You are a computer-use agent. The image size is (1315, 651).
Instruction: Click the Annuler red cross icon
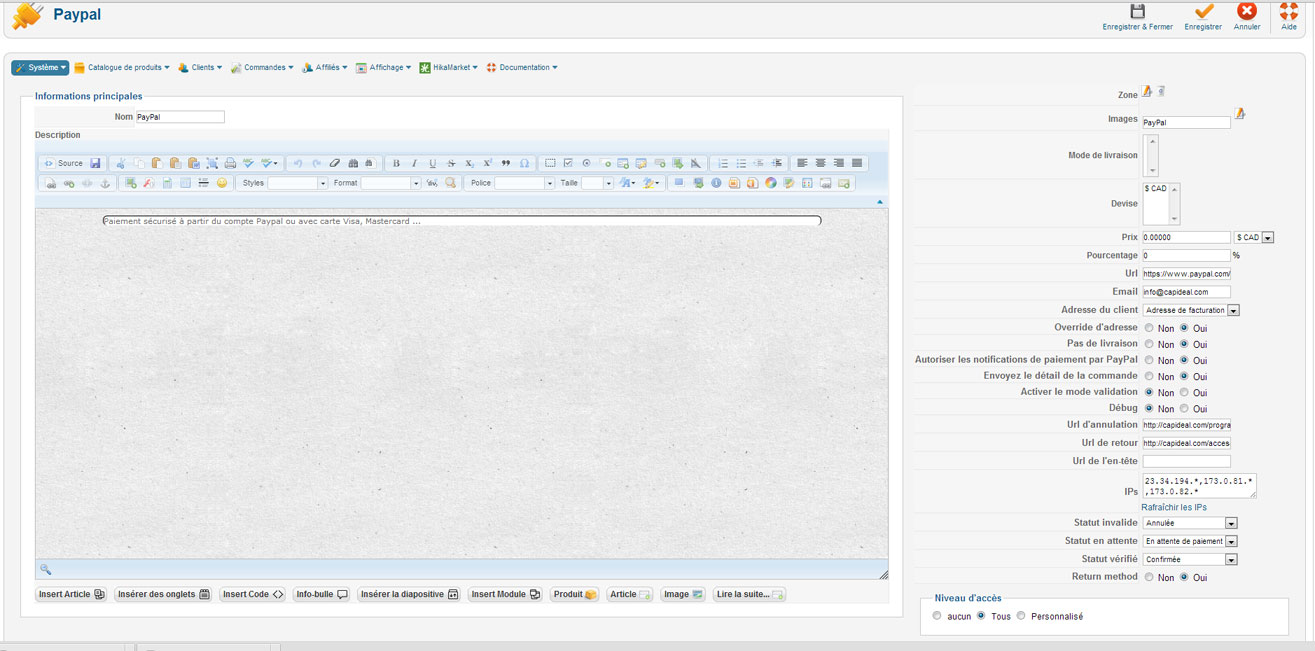tap(1247, 11)
